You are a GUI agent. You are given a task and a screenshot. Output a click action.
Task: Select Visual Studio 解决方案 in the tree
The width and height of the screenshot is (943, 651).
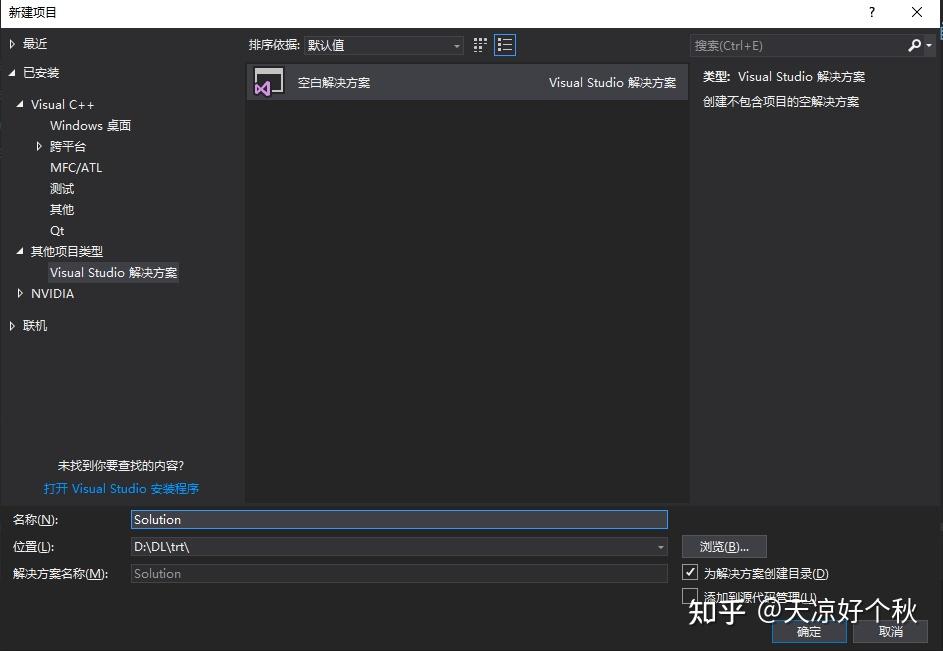coord(113,272)
